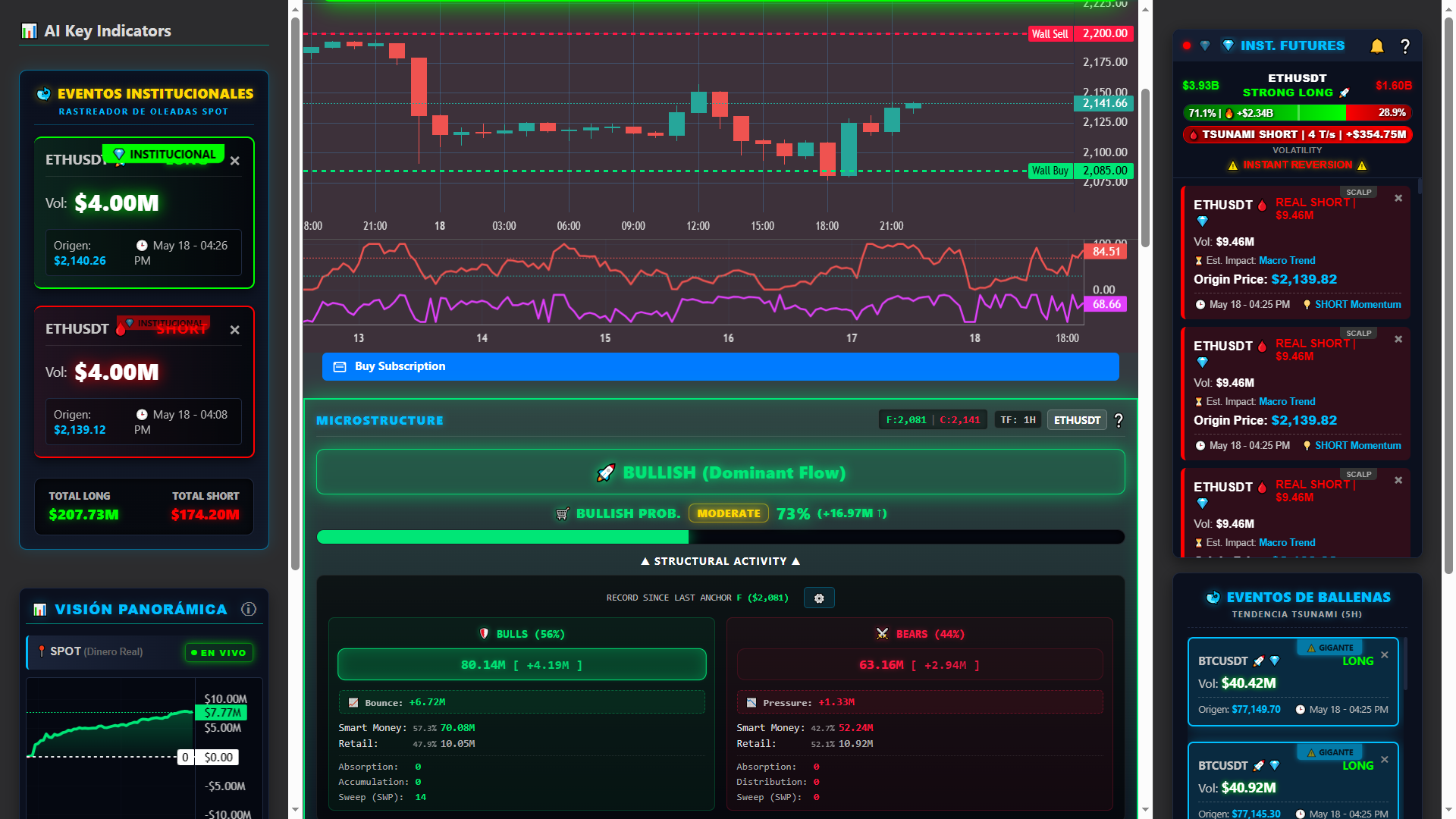1456x819 pixels.
Task: Close the ETHUSDT institutional card with Origen $2,140.26
Action: 235,161
